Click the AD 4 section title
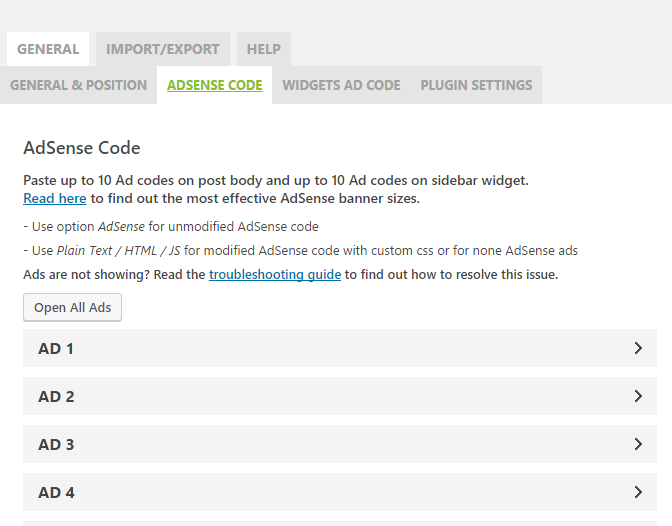 pyautogui.click(x=56, y=493)
